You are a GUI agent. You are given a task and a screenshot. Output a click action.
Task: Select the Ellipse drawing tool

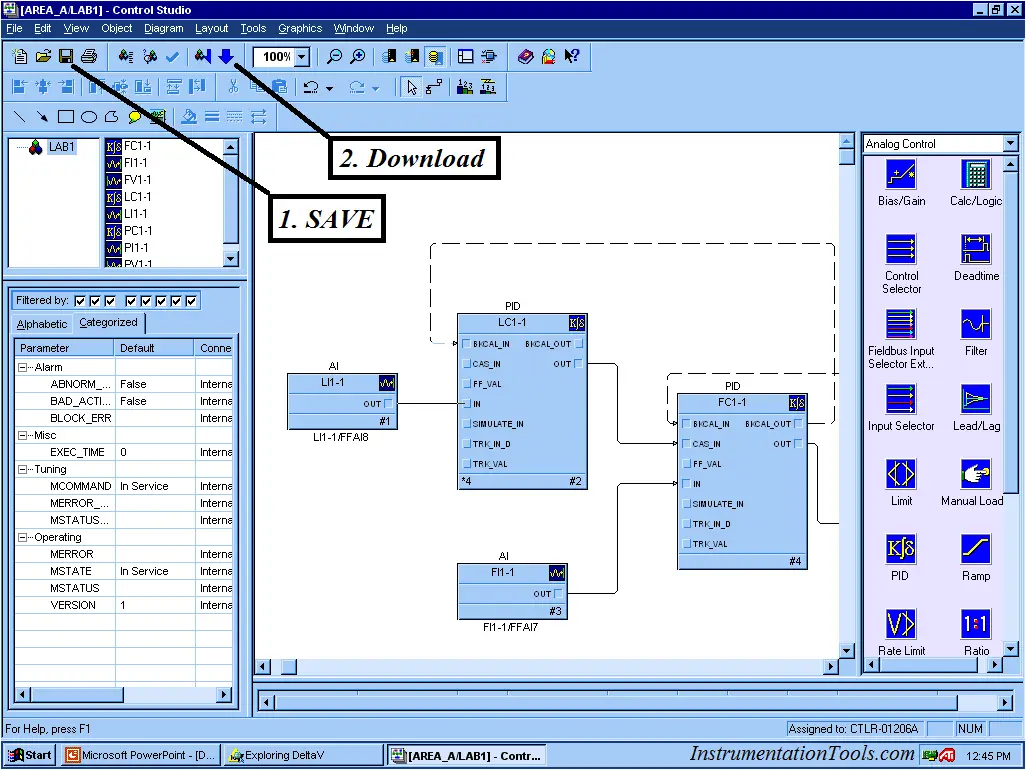pyautogui.click(x=89, y=116)
